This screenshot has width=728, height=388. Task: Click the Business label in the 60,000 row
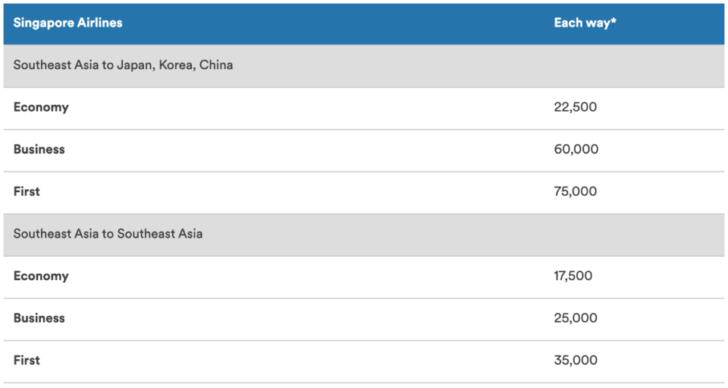pos(39,149)
